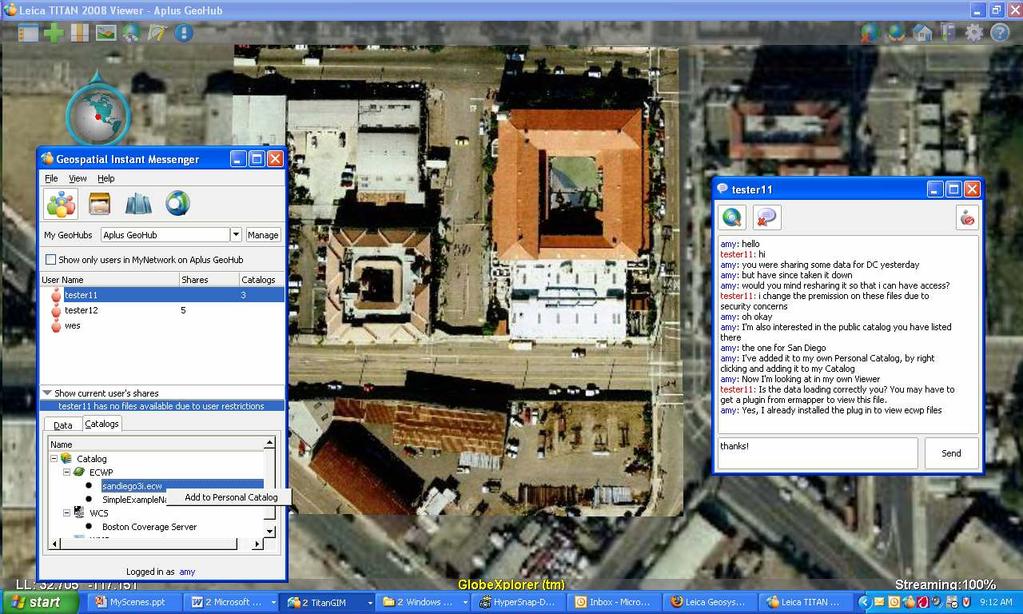
Task: Click the panel list icon in Titan toolbar
Action: point(28,33)
